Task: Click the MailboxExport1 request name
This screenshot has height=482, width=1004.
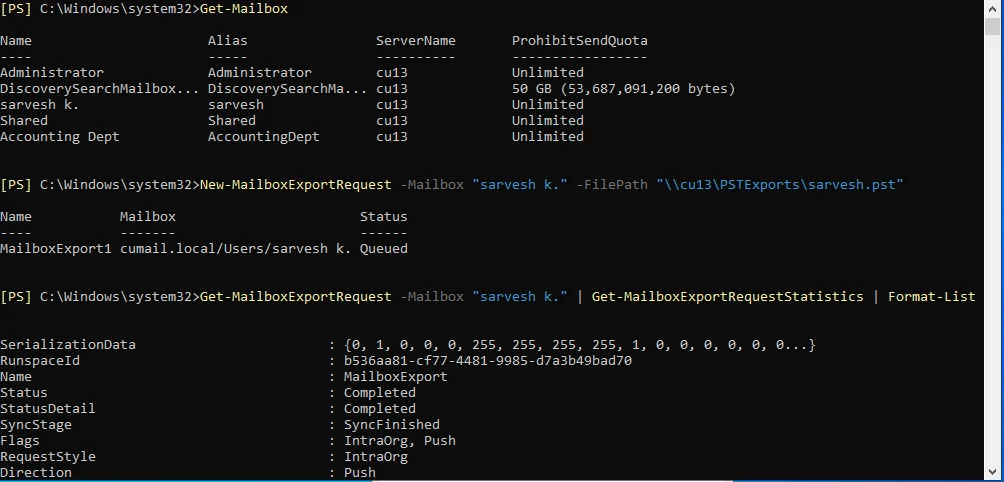Action: pos(55,249)
